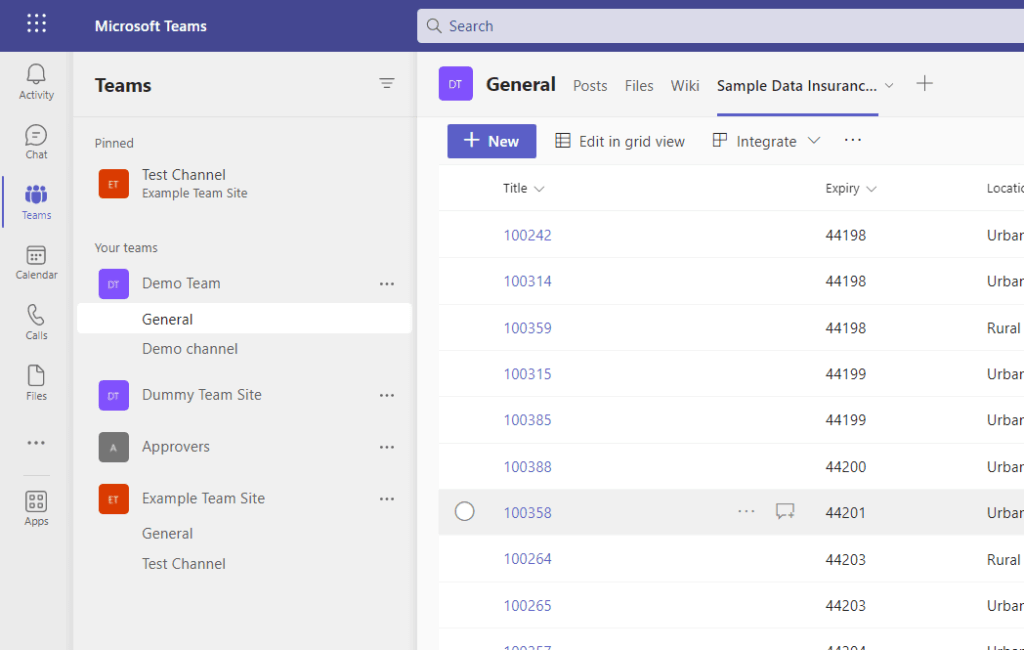The image size is (1024, 650).
Task: Open Calls in the left rail
Action: point(36,322)
